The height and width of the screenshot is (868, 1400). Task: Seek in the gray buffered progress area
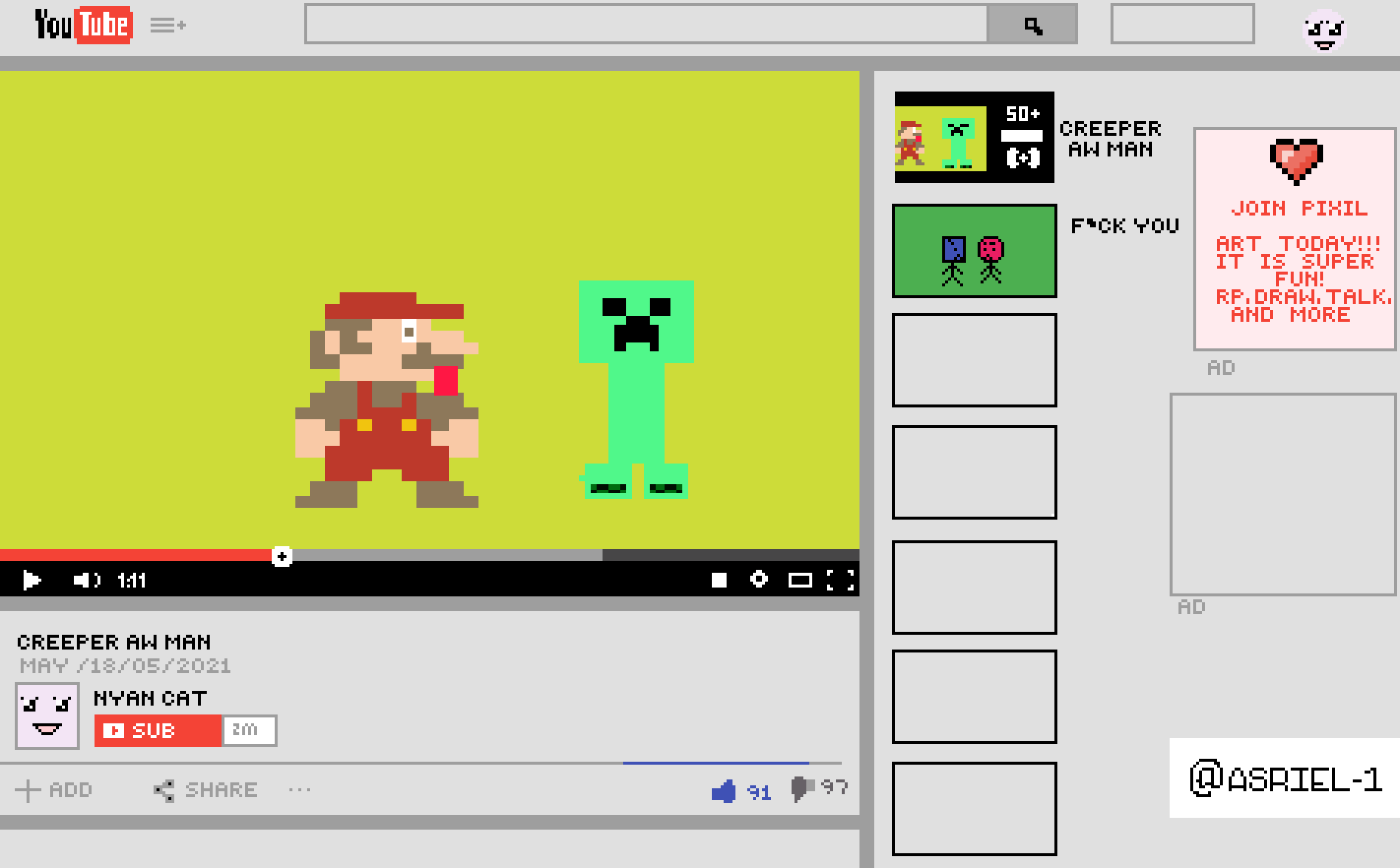click(447, 555)
